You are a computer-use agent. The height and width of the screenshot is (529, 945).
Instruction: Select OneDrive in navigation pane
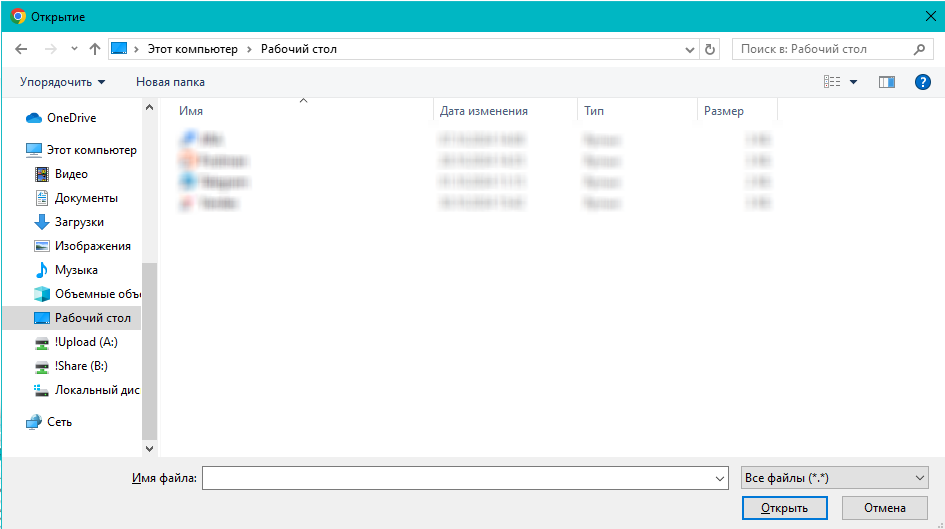pos(71,118)
